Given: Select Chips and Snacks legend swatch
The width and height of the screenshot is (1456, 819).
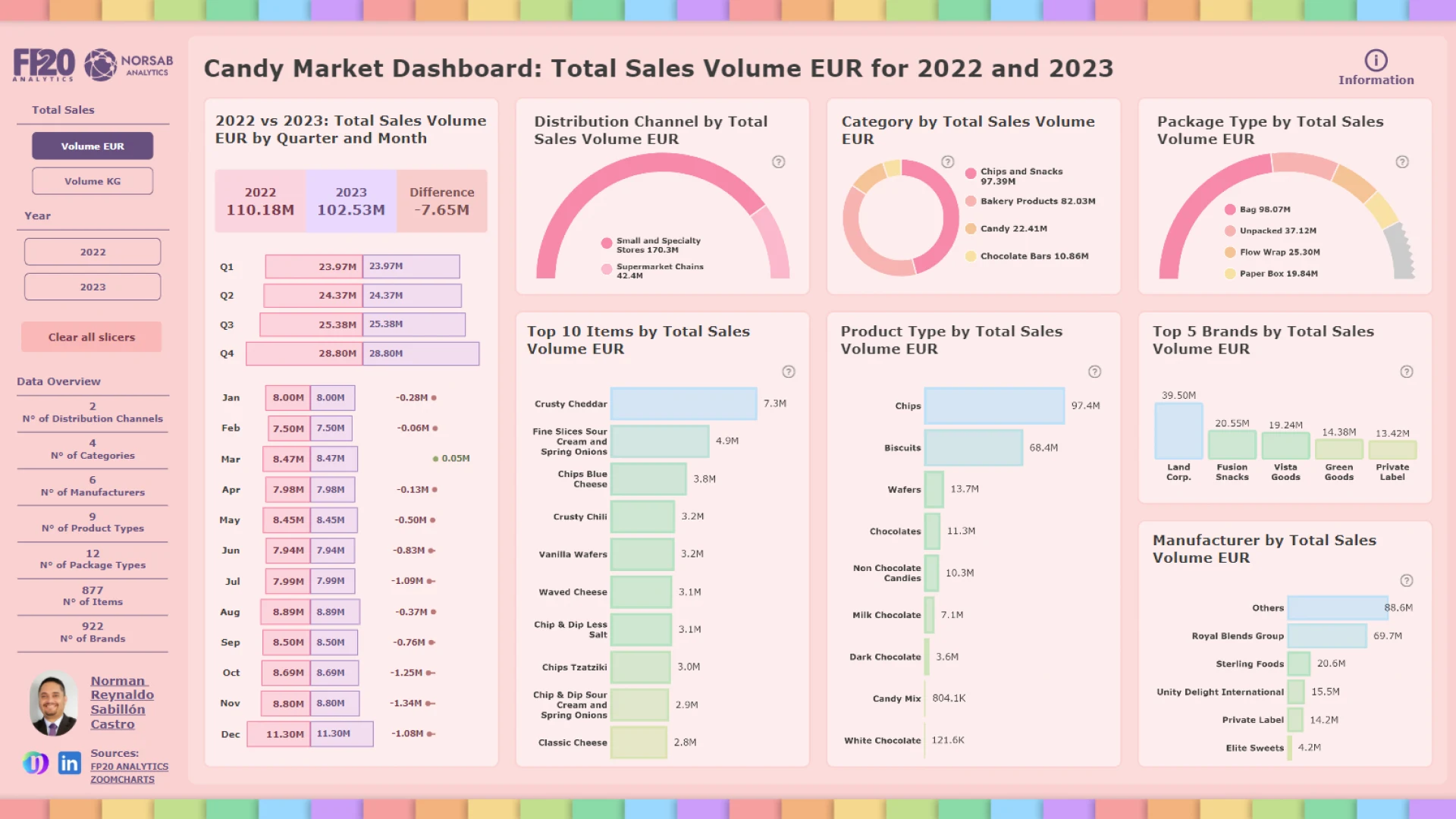Looking at the screenshot, I should (971, 174).
